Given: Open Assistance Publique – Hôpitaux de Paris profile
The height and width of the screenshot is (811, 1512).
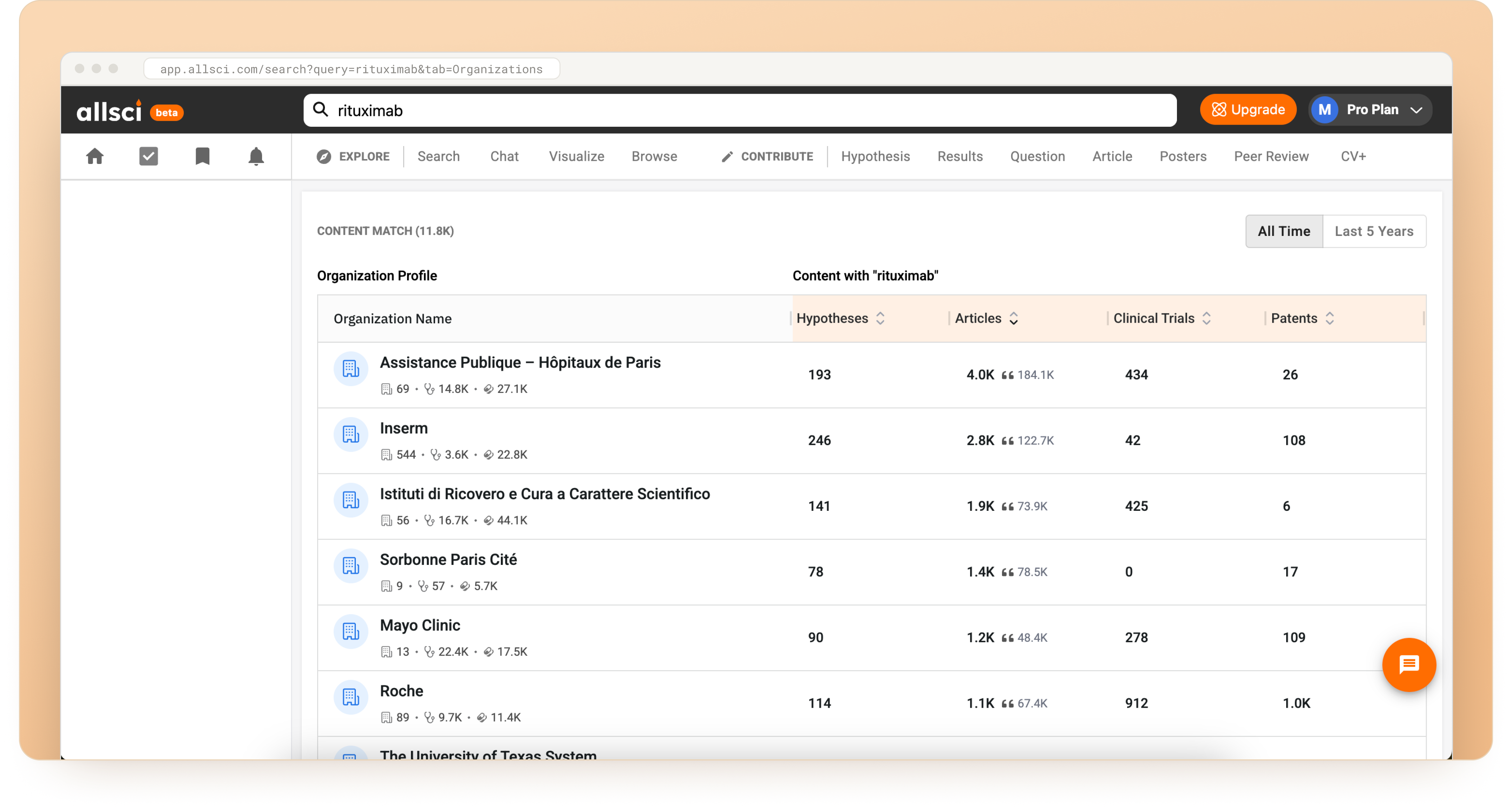Looking at the screenshot, I should (x=520, y=363).
